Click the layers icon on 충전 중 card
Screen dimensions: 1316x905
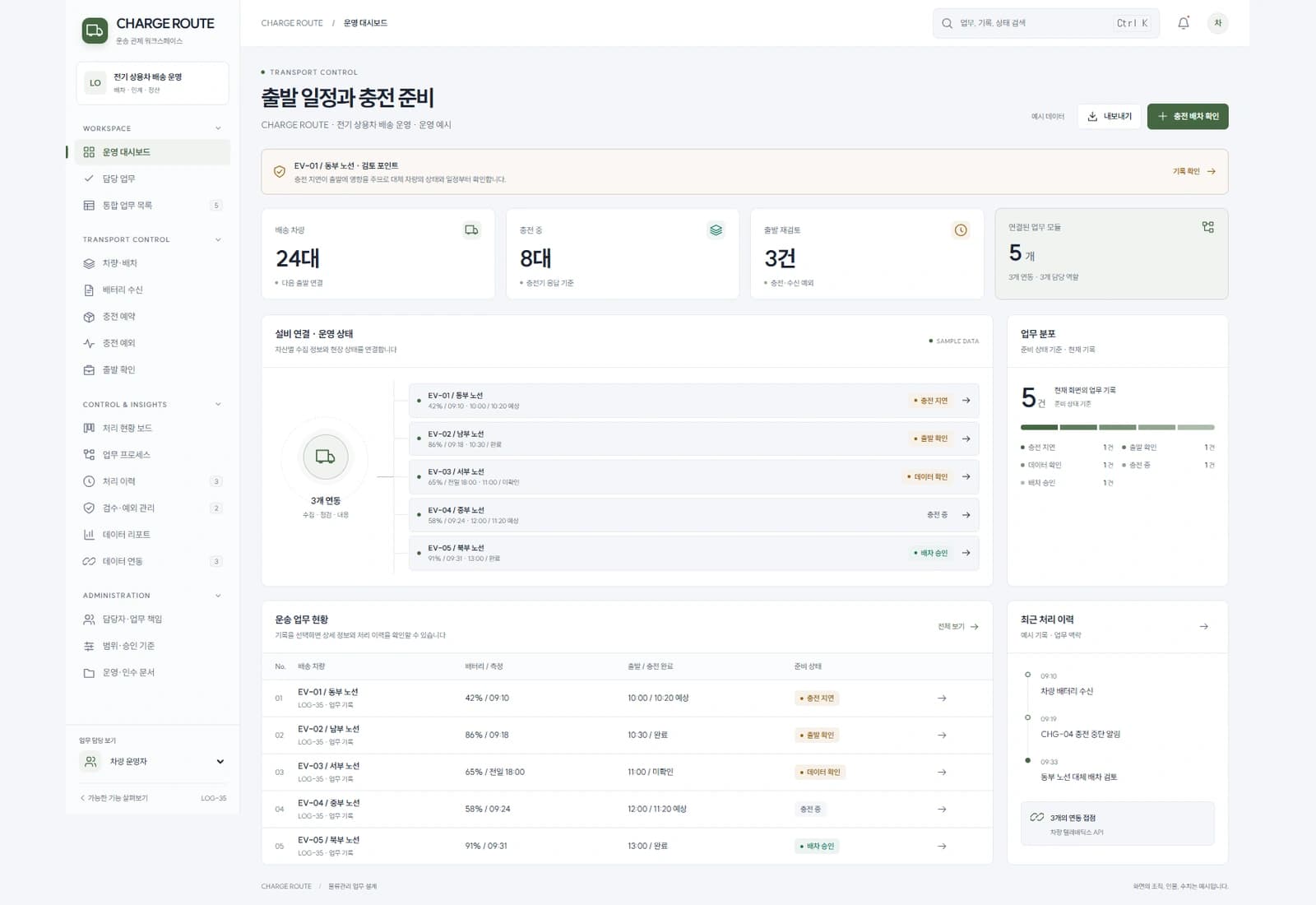click(x=716, y=230)
